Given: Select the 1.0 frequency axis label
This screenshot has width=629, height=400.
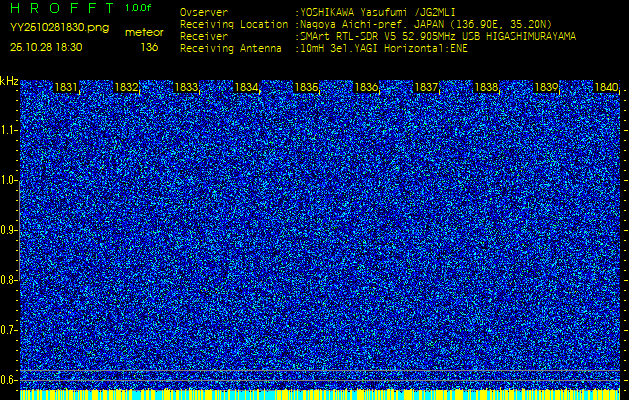Looking at the screenshot, I should pyautogui.click(x=9, y=180).
